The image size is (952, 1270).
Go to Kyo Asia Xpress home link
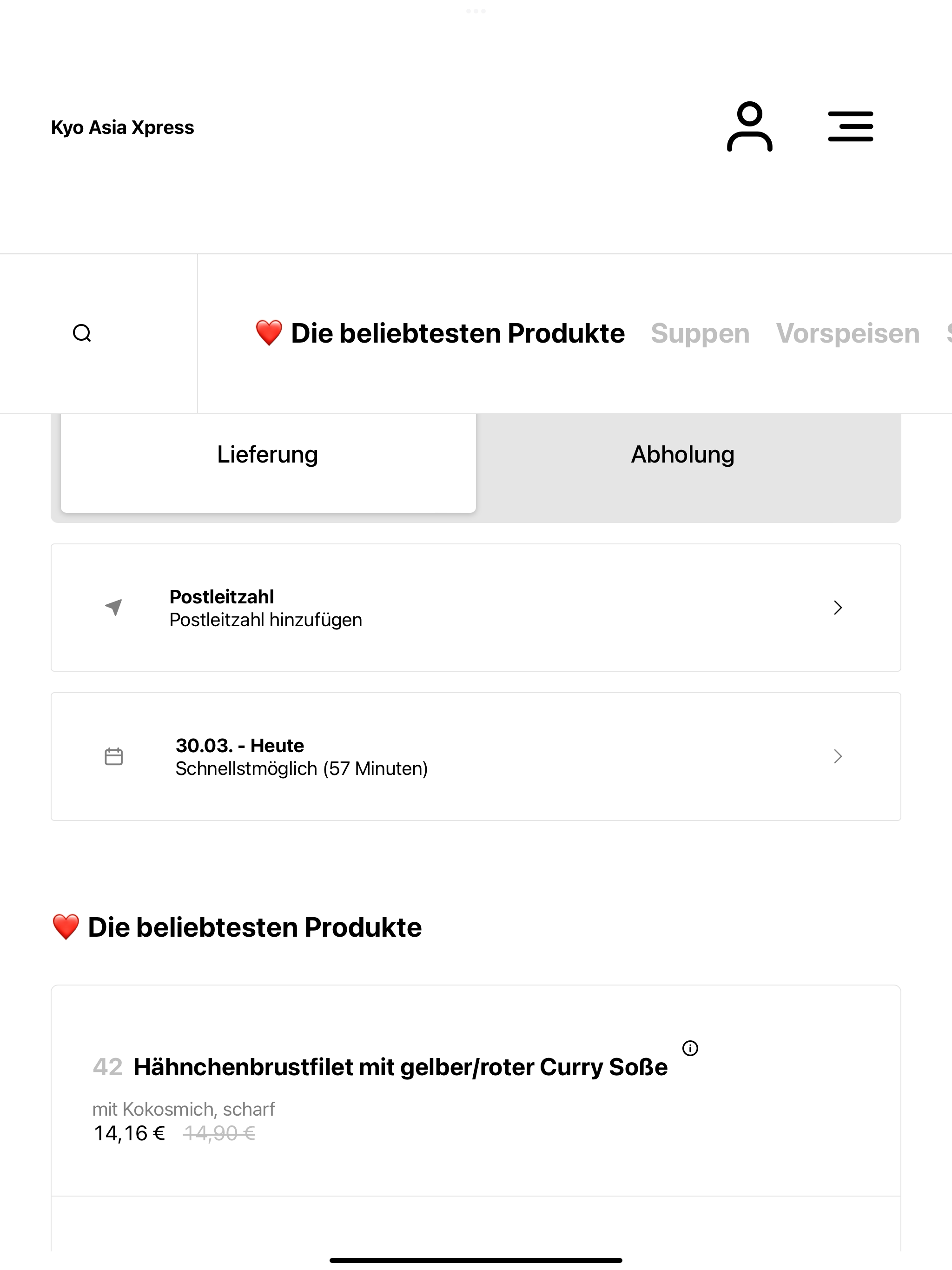(122, 127)
